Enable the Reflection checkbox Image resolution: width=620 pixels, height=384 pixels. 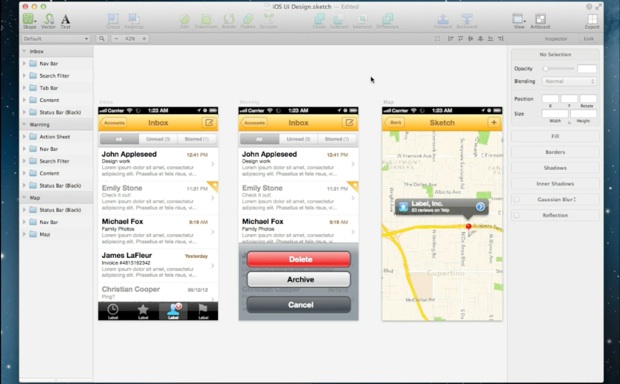click(516, 215)
